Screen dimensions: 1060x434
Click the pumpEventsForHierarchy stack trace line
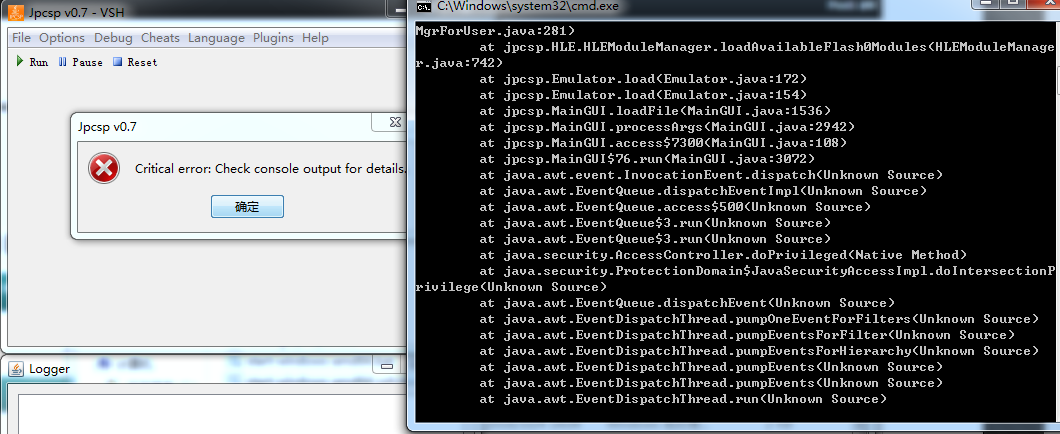[x=759, y=351]
